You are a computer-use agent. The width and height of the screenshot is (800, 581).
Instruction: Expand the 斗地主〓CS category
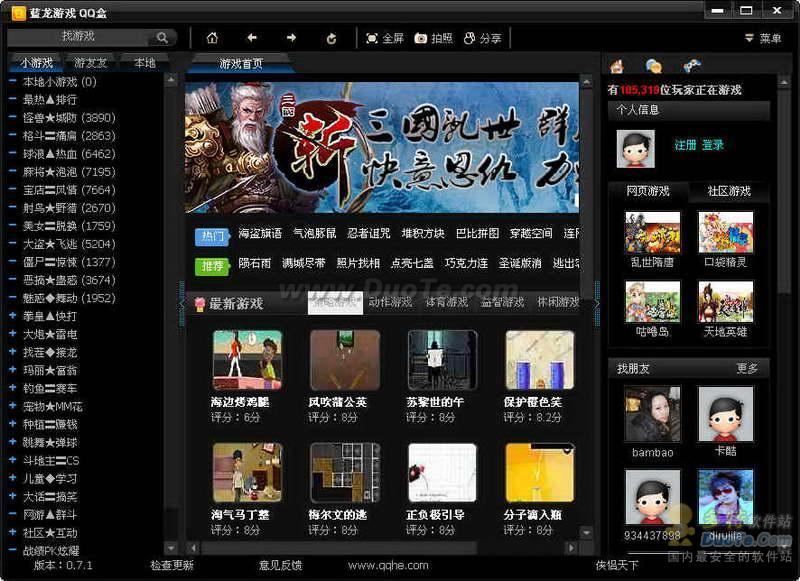pyautogui.click(x=13, y=460)
